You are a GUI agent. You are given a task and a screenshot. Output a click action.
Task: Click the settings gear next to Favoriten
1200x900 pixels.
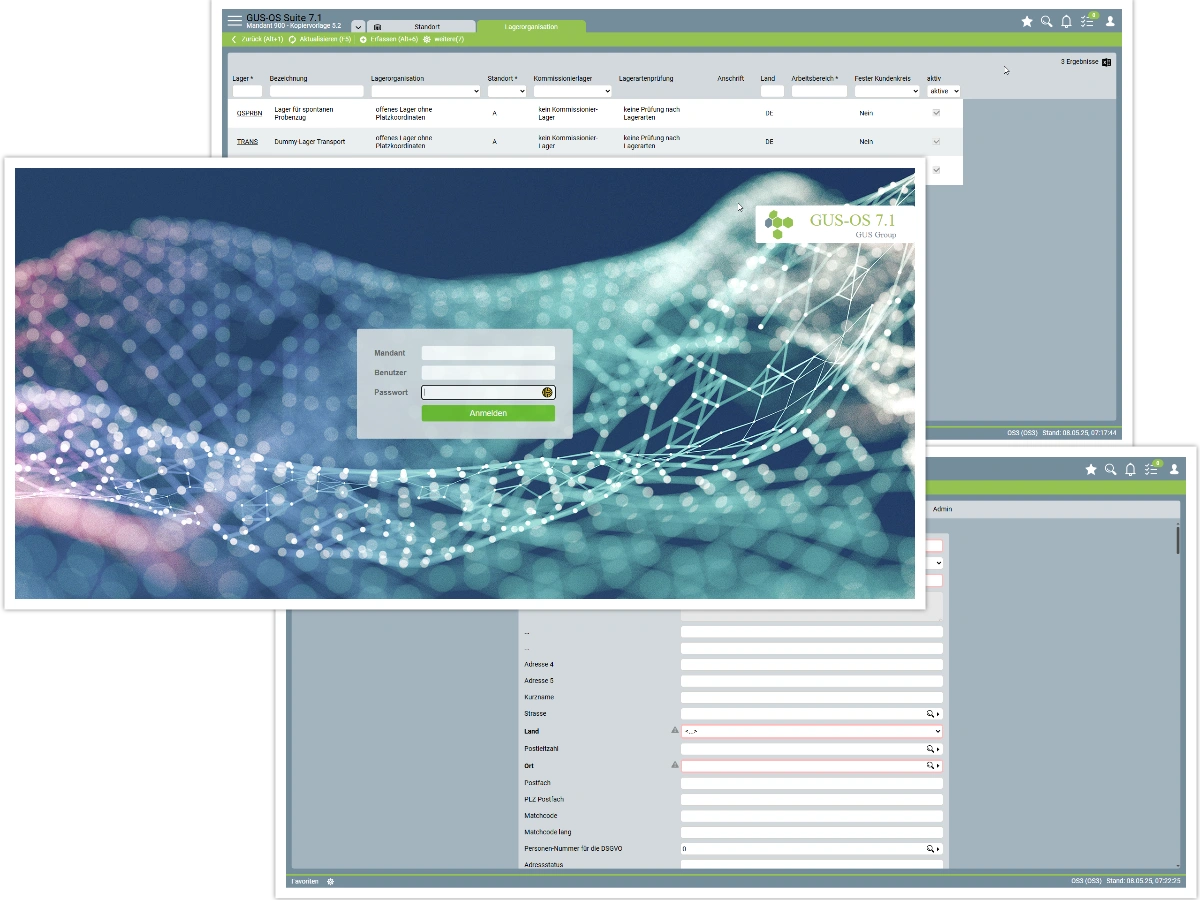331,881
